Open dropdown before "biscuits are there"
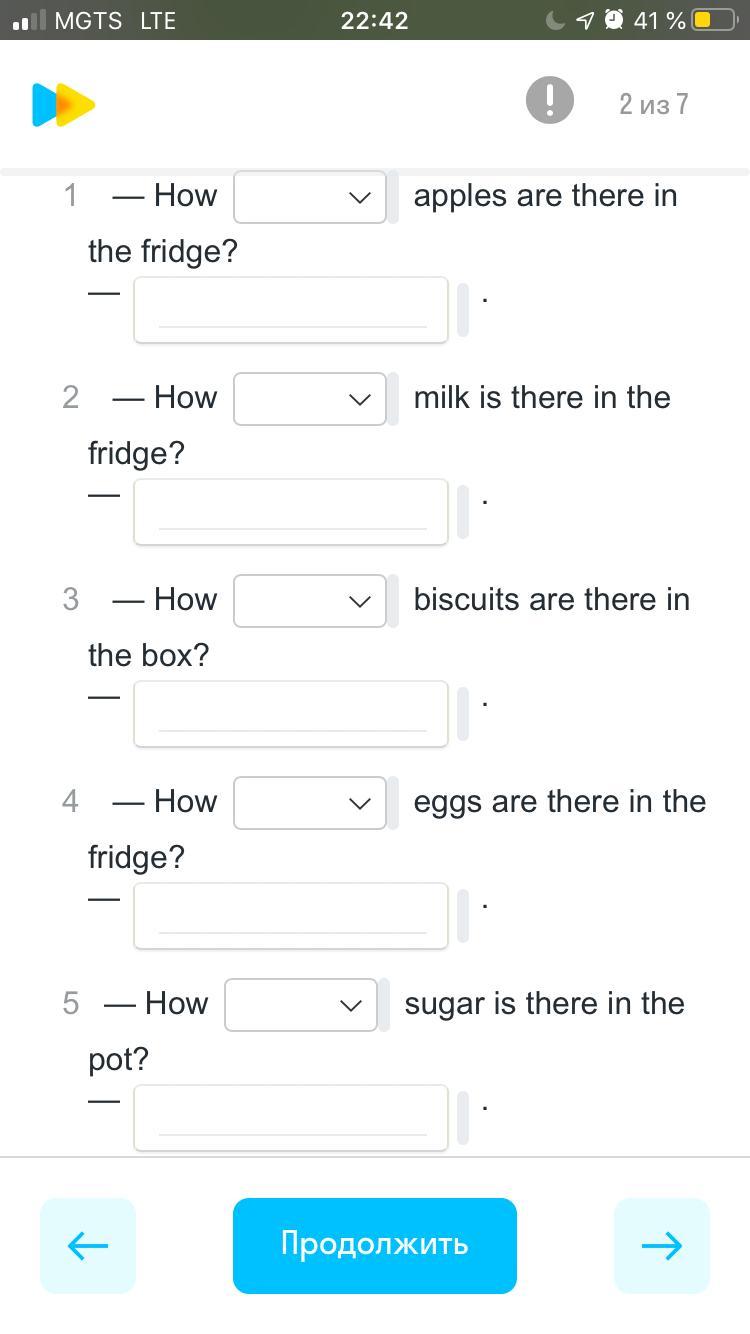Screen dimensions: 750x1334 click(x=310, y=601)
